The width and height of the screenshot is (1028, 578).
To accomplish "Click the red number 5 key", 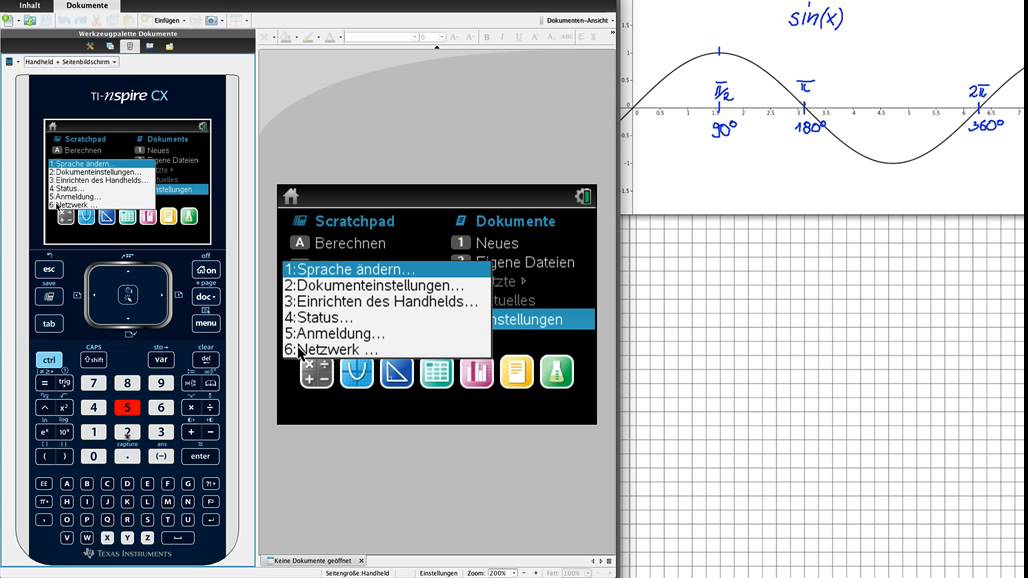I will click(x=127, y=408).
